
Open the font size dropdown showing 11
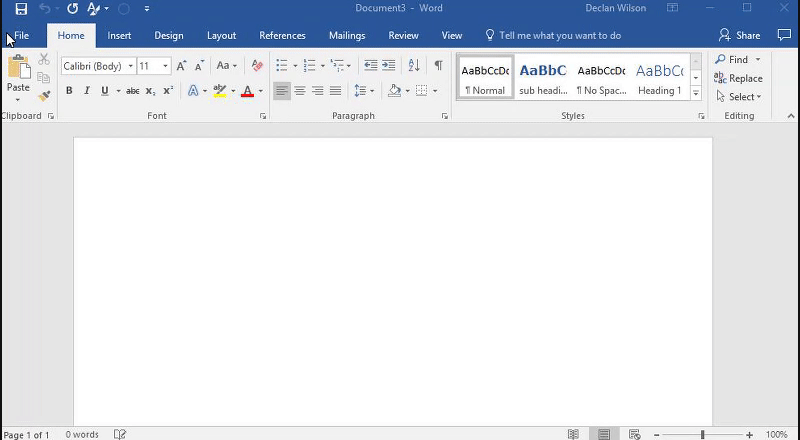pos(166,66)
